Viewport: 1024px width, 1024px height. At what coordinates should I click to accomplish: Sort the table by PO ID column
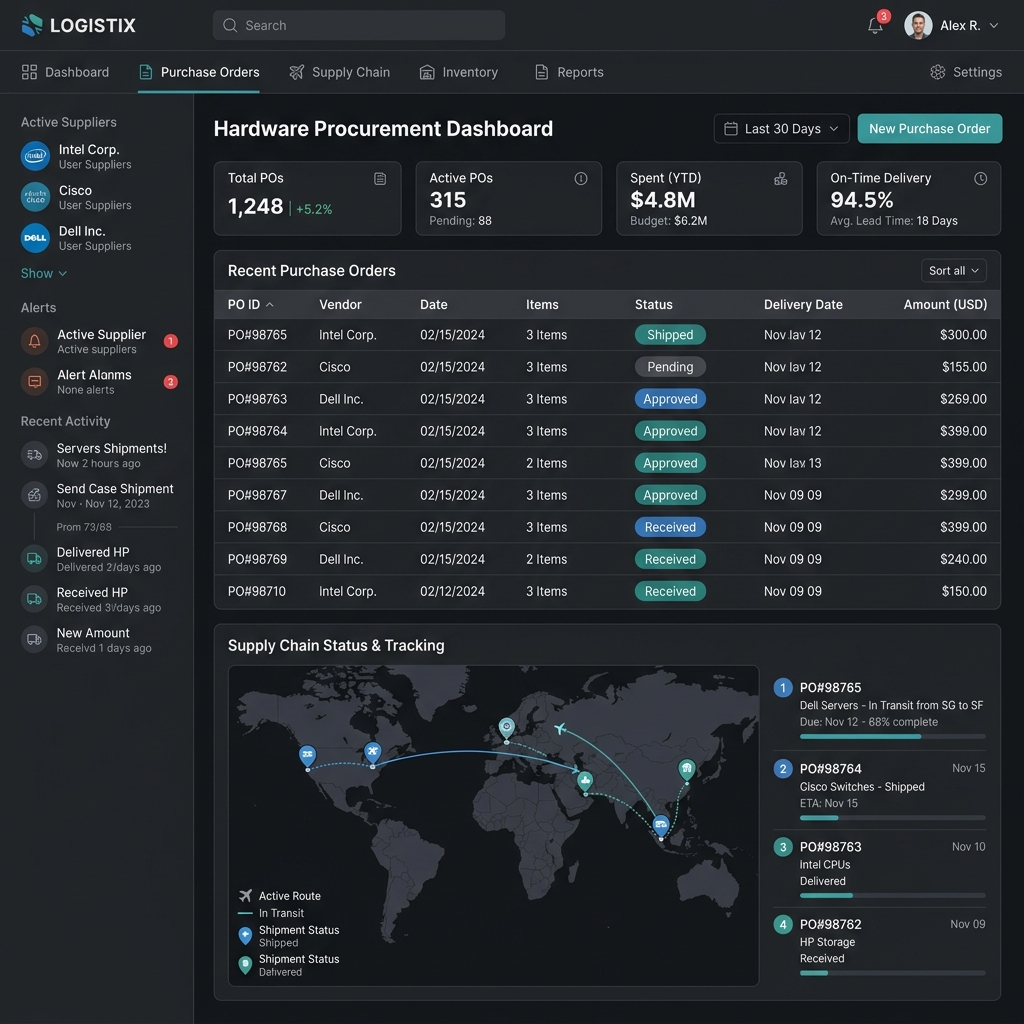[x=250, y=304]
